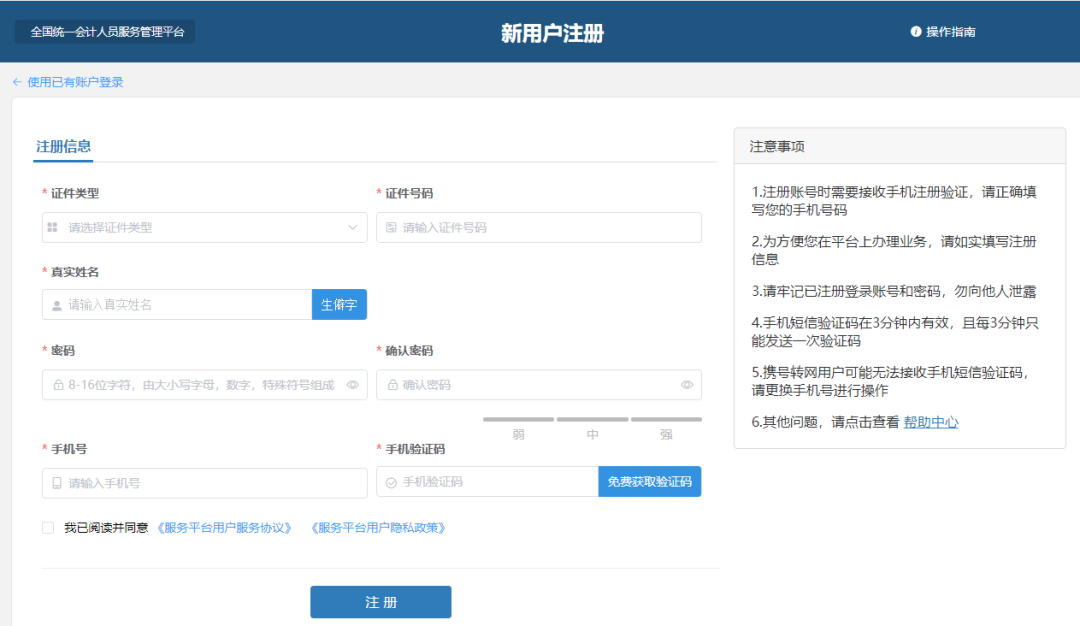Open 《服务平台用户服务协议》 link
The height and width of the screenshot is (626, 1080).
[x=225, y=528]
